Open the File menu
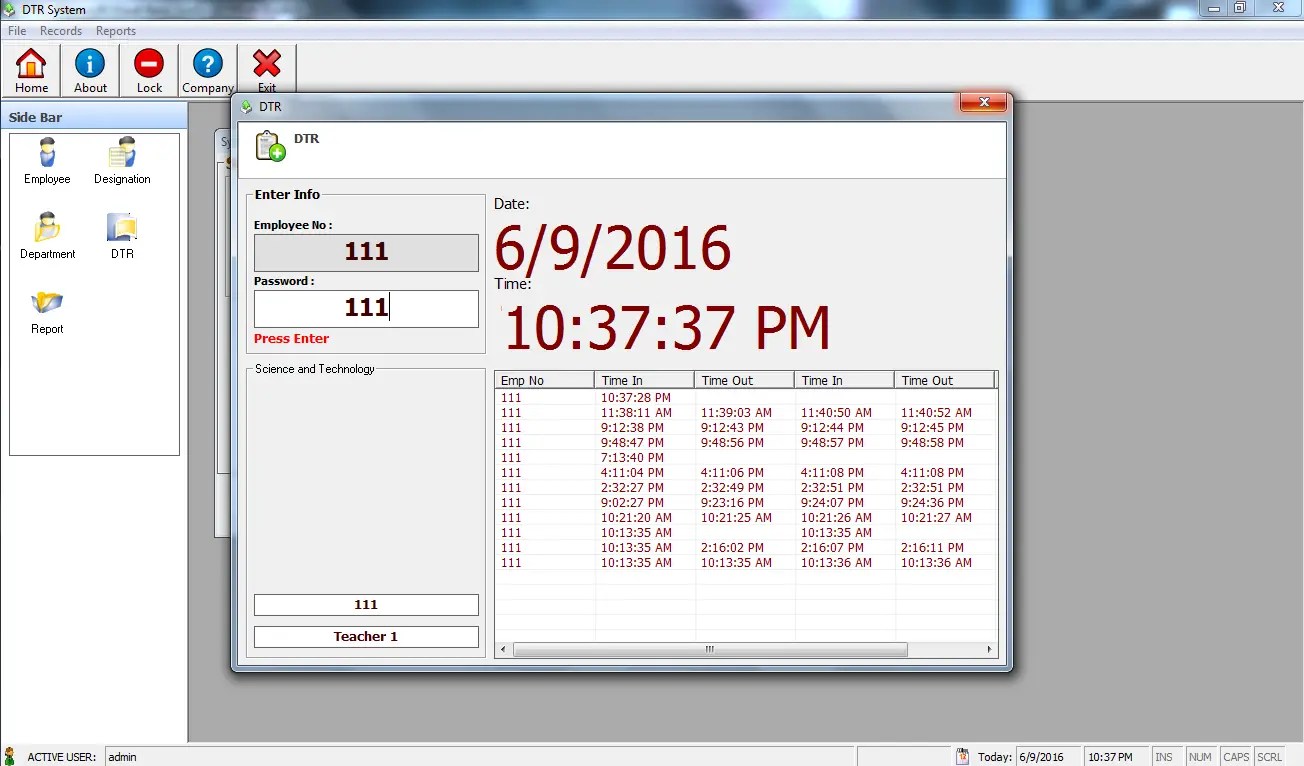This screenshot has height=766, width=1304. (16, 31)
